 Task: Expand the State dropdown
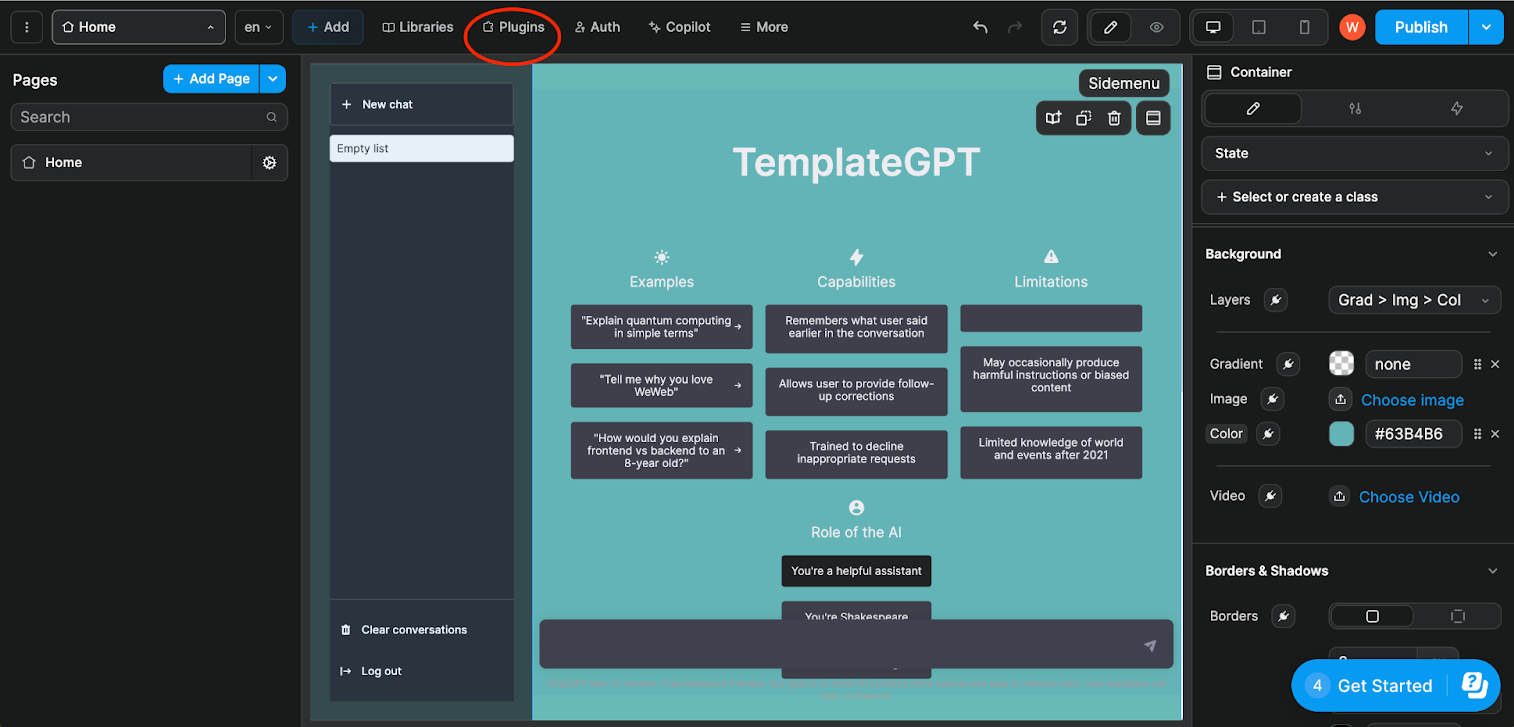pyautogui.click(x=1354, y=153)
